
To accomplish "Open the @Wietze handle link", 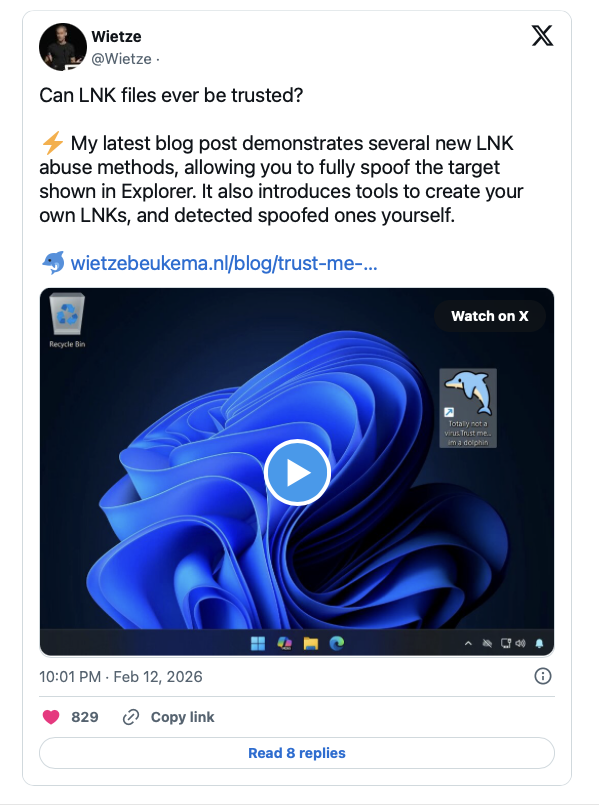I will (x=121, y=59).
